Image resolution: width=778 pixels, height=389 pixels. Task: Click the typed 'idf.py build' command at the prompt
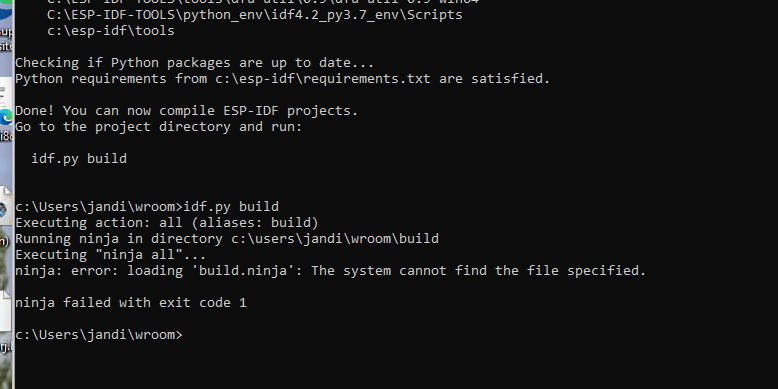pyautogui.click(x=231, y=206)
